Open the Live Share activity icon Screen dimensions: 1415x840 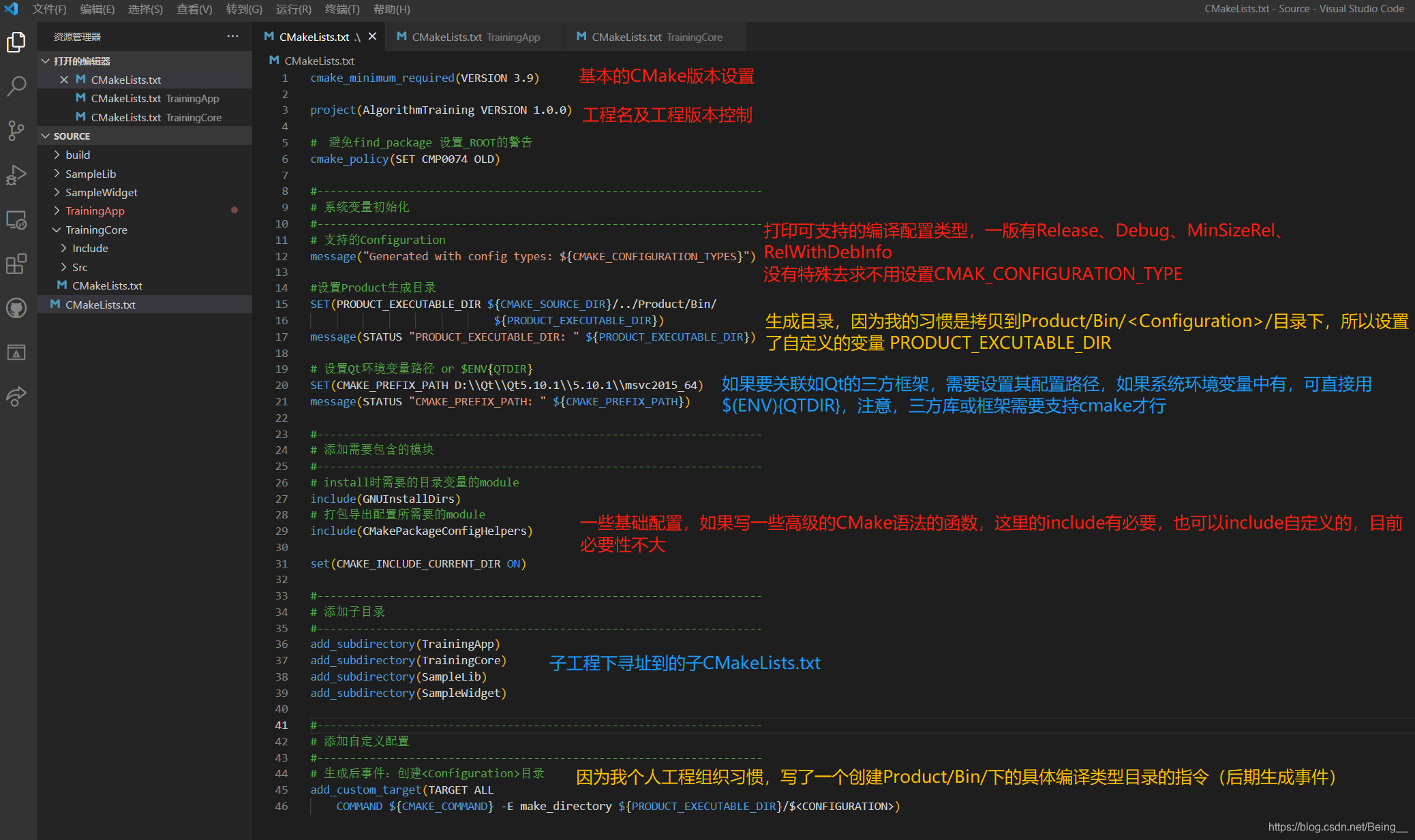[x=16, y=396]
